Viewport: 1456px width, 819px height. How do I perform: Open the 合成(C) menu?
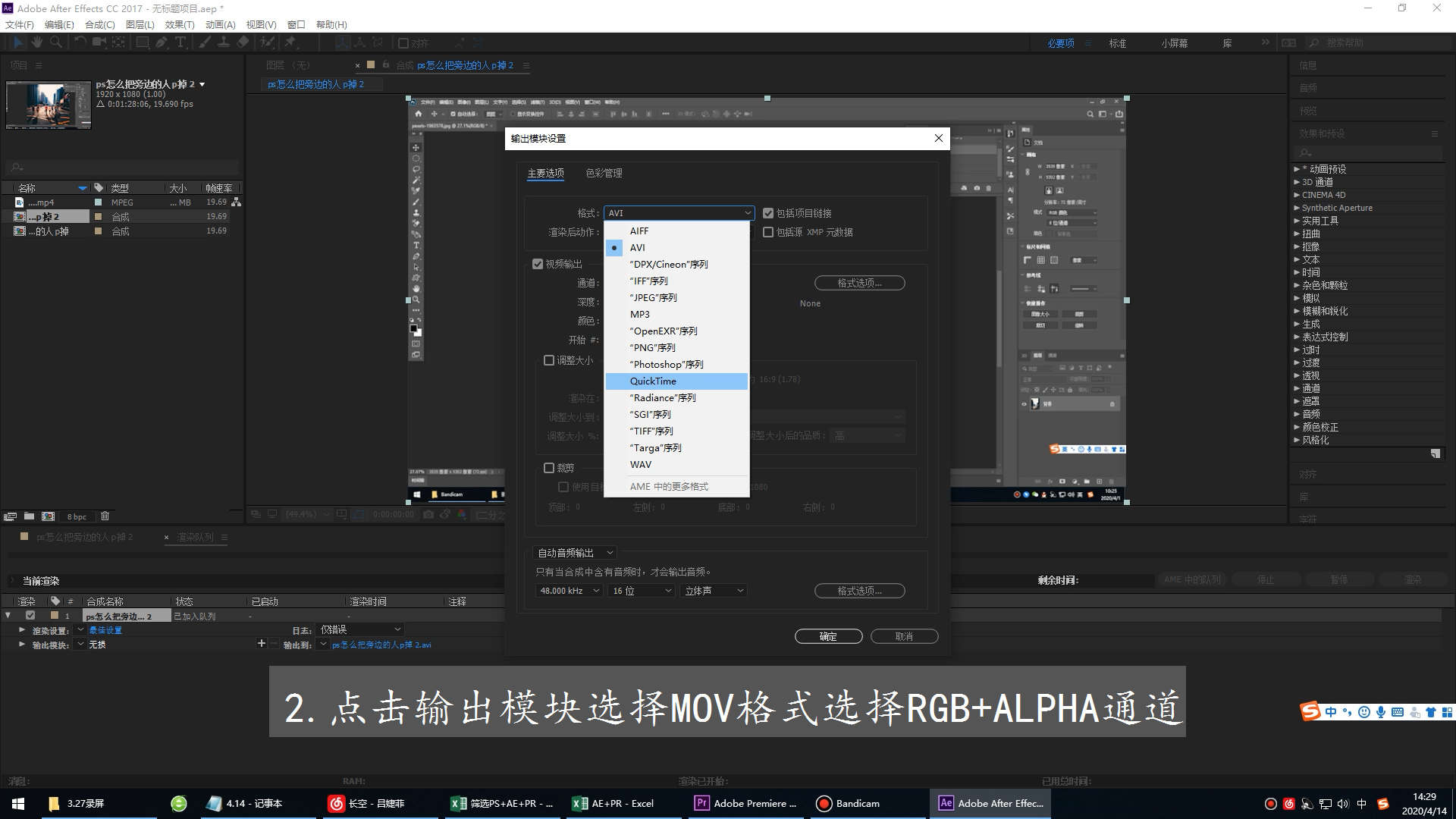[x=99, y=24]
